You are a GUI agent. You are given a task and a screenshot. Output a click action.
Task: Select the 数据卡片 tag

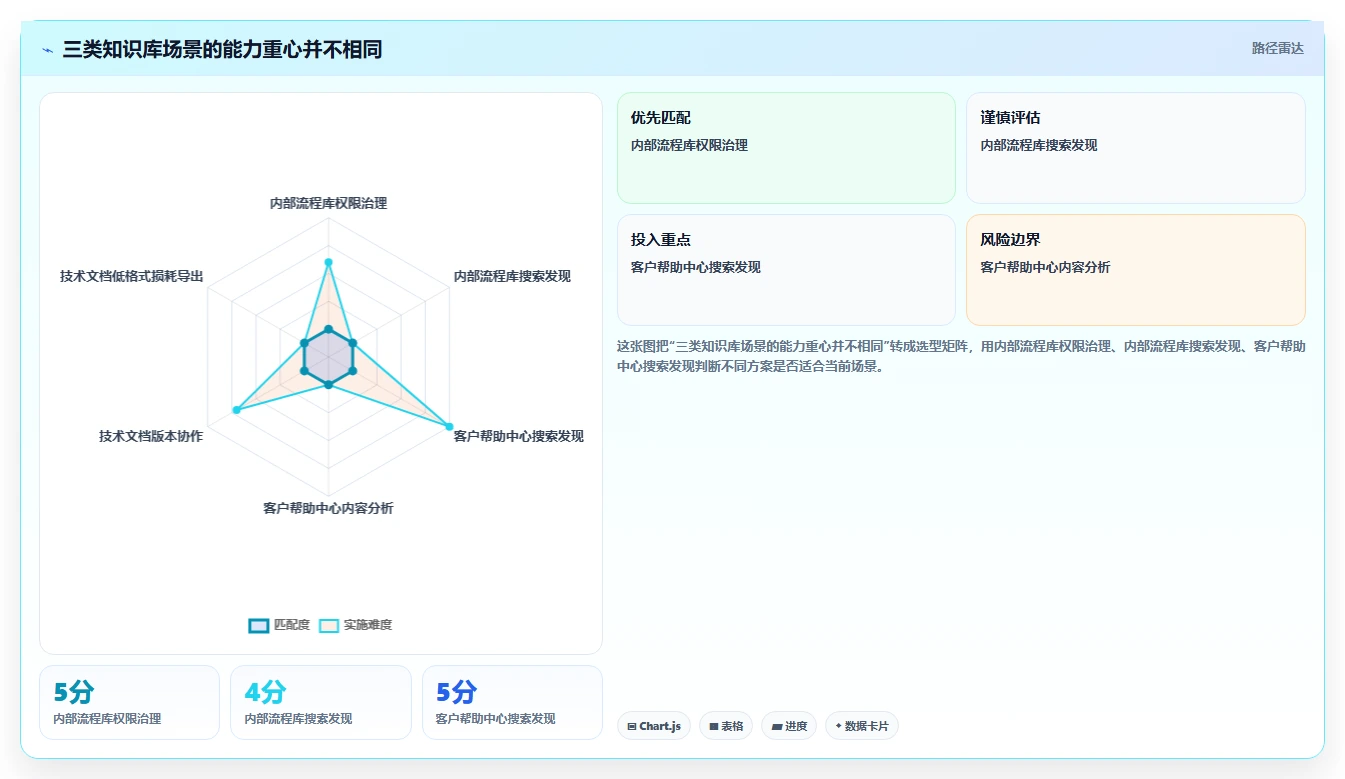(862, 726)
